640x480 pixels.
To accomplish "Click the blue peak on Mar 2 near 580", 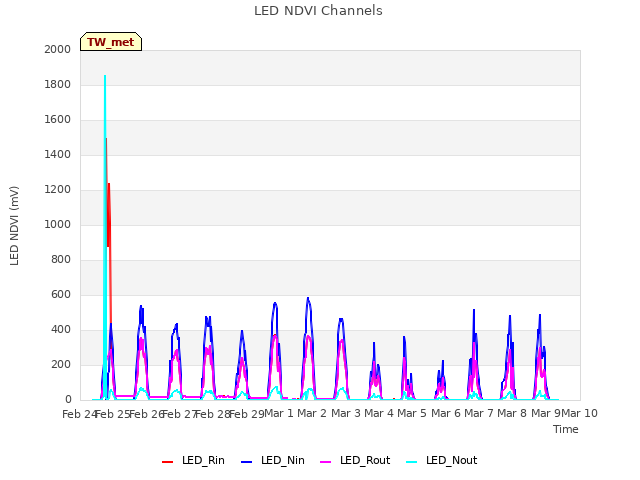I will tap(308, 299).
